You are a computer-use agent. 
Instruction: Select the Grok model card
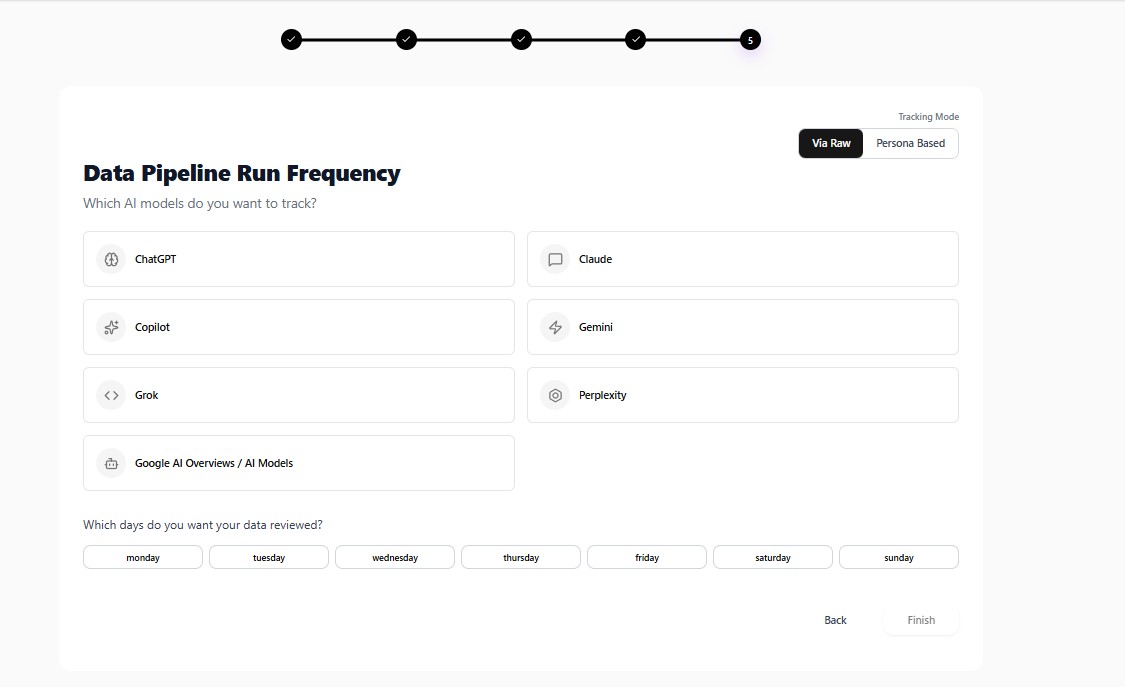tap(298, 395)
